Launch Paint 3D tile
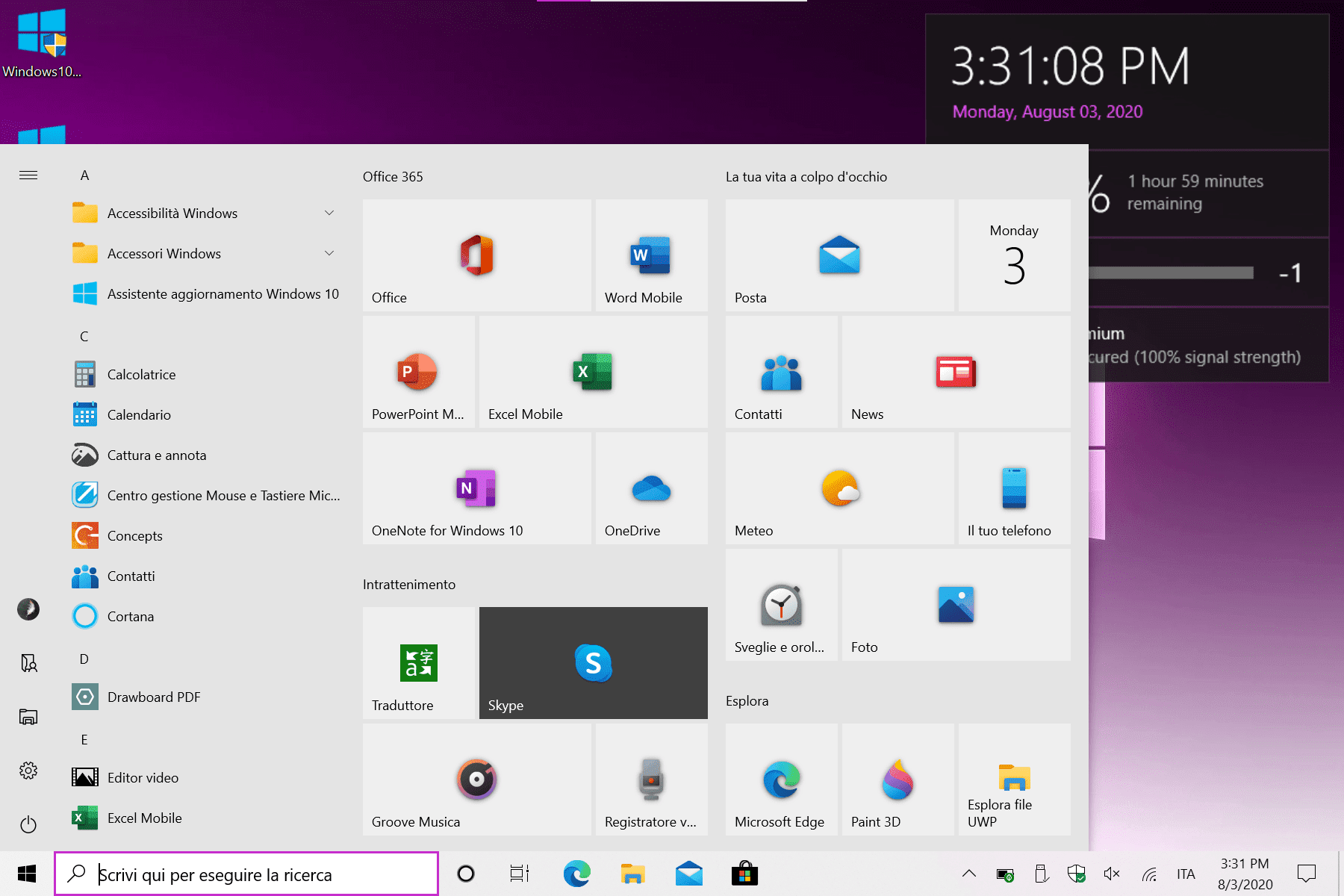Screen dimensions: 1344x896 click(897, 780)
